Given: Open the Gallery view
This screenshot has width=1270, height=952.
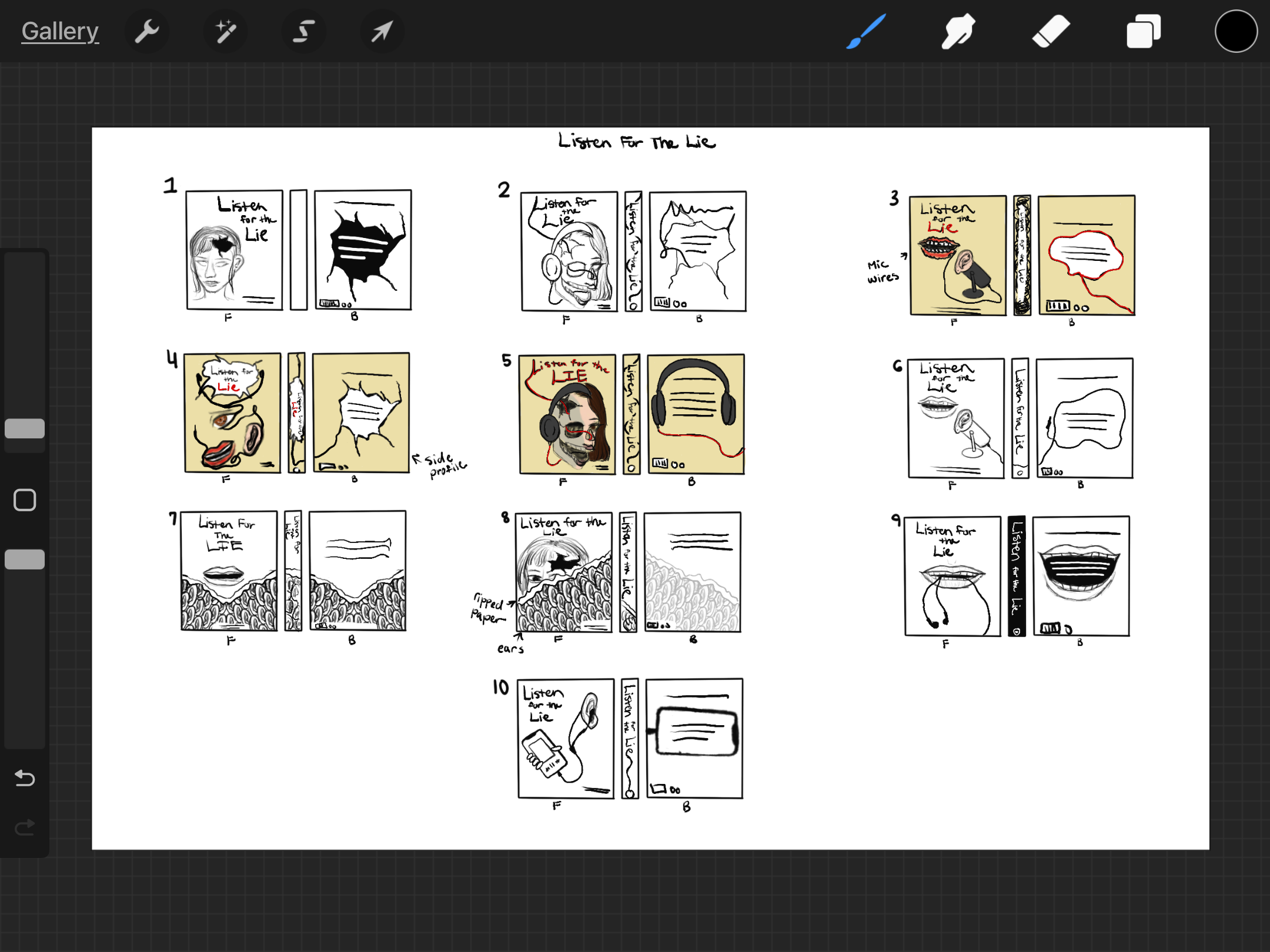Looking at the screenshot, I should [x=60, y=31].
